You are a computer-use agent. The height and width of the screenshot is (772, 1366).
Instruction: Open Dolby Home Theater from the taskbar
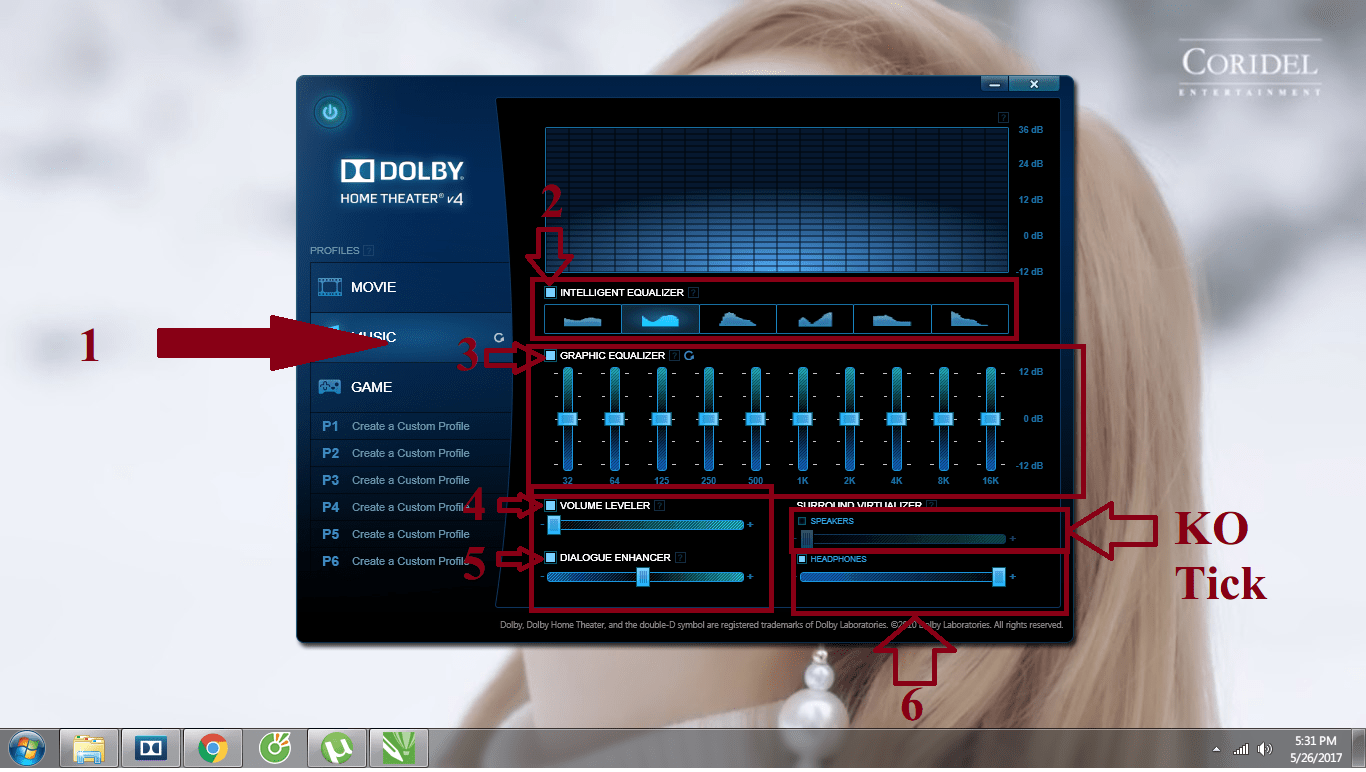pos(151,747)
